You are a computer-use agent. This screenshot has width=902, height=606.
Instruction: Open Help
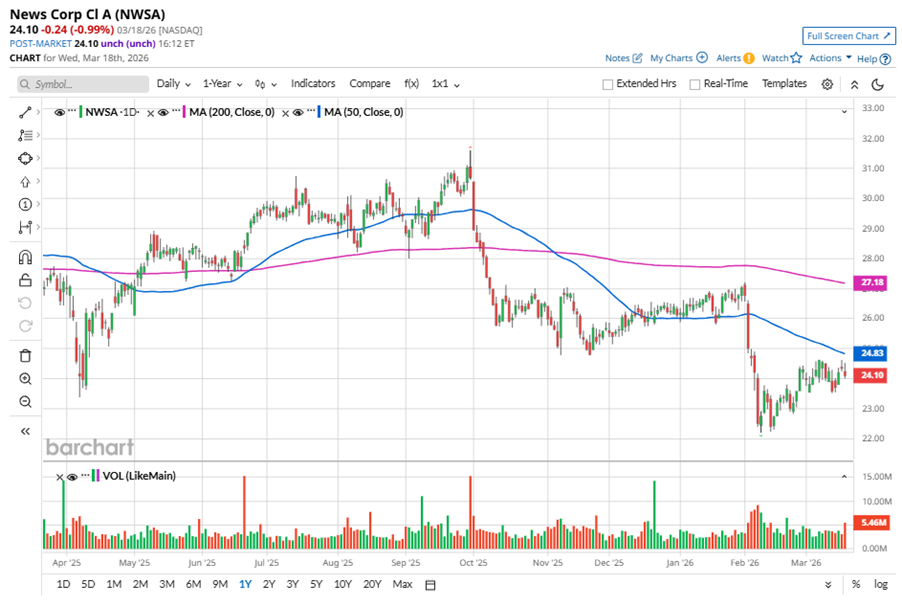874,59
